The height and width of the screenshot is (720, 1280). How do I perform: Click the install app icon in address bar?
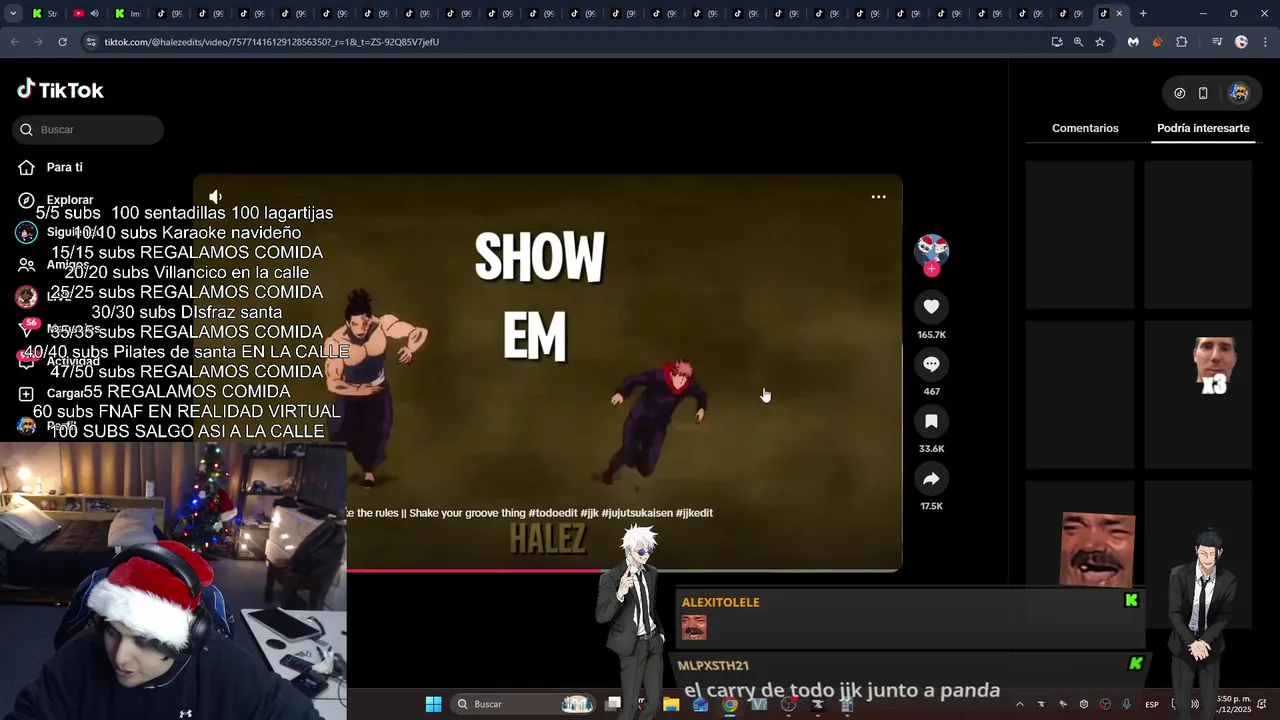tap(1057, 42)
